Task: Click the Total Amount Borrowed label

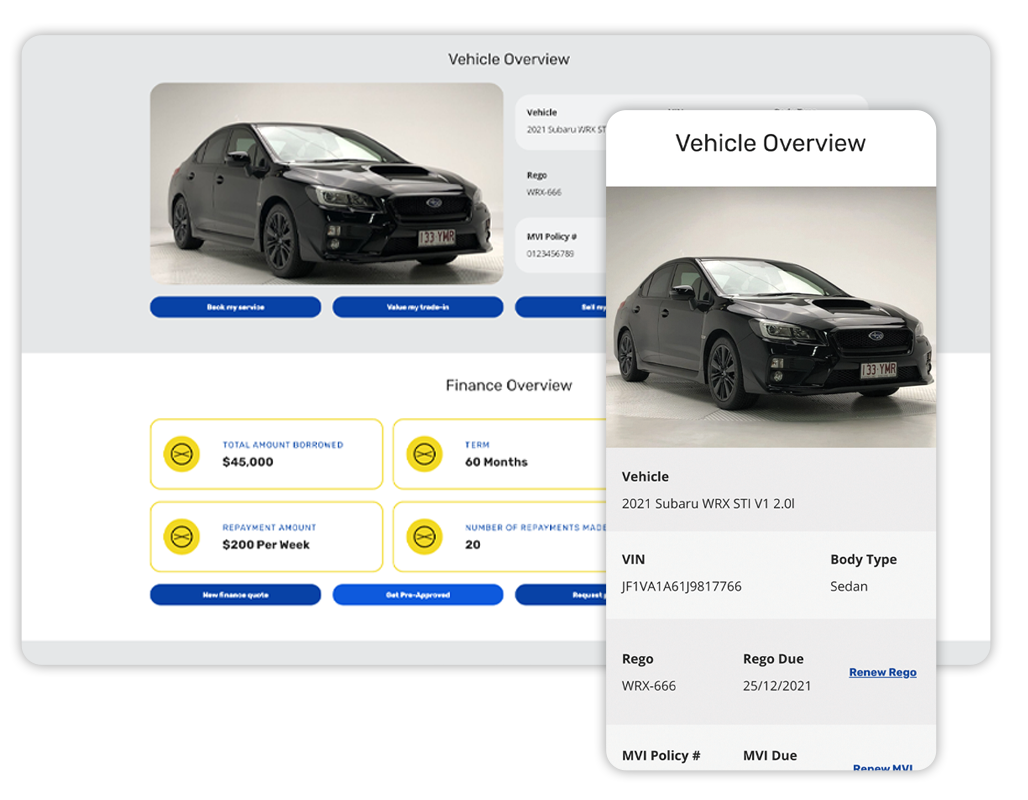Action: pos(283,445)
